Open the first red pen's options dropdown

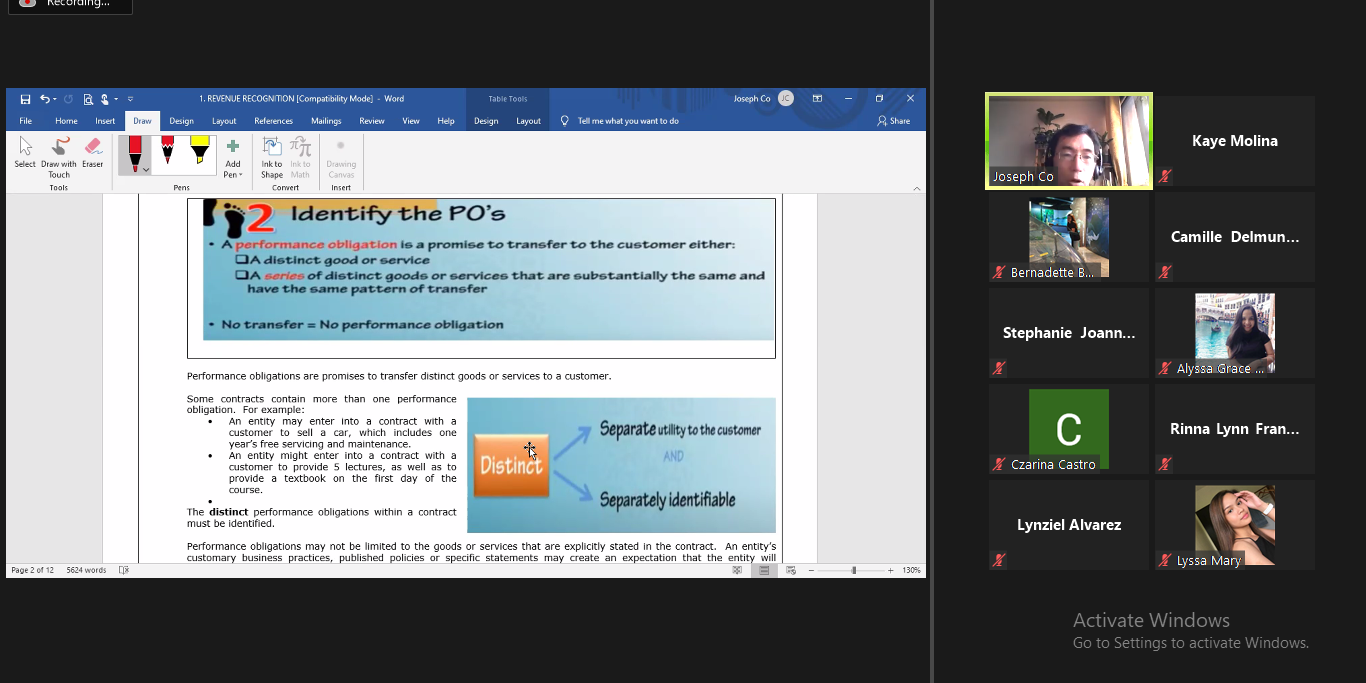pyautogui.click(x=146, y=170)
